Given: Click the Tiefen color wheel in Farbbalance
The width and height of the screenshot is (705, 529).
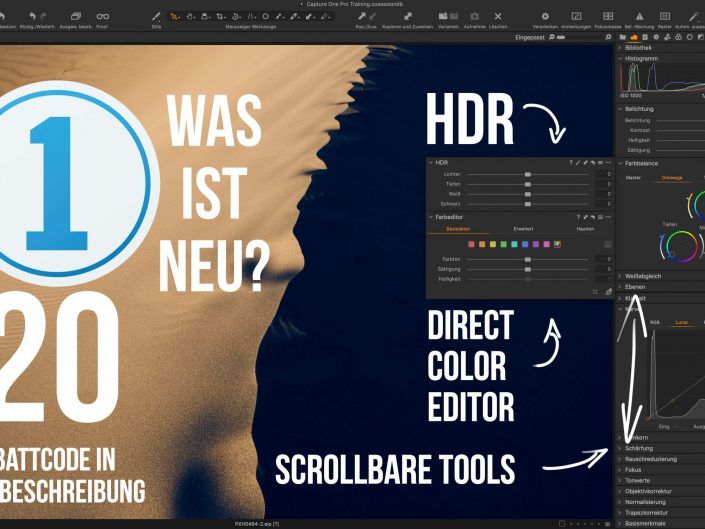Looking at the screenshot, I should pyautogui.click(x=682, y=247).
